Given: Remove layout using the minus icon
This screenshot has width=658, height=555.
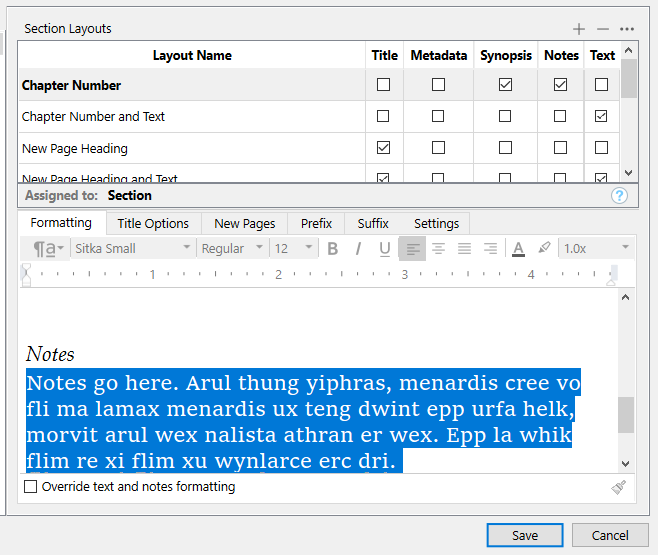Looking at the screenshot, I should pos(602,29).
